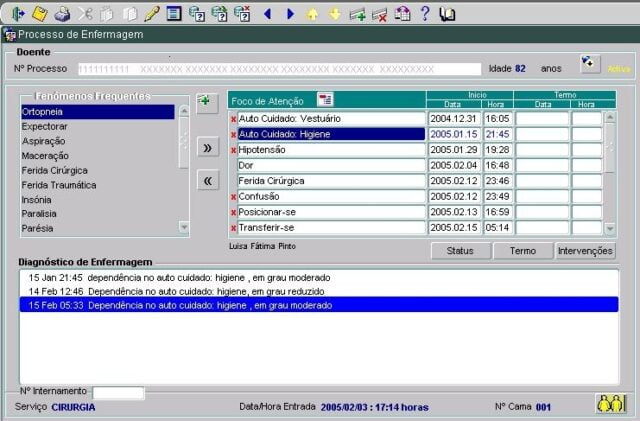Click the exit door icon in toolbar
This screenshot has width=640, height=421.
(17, 13)
